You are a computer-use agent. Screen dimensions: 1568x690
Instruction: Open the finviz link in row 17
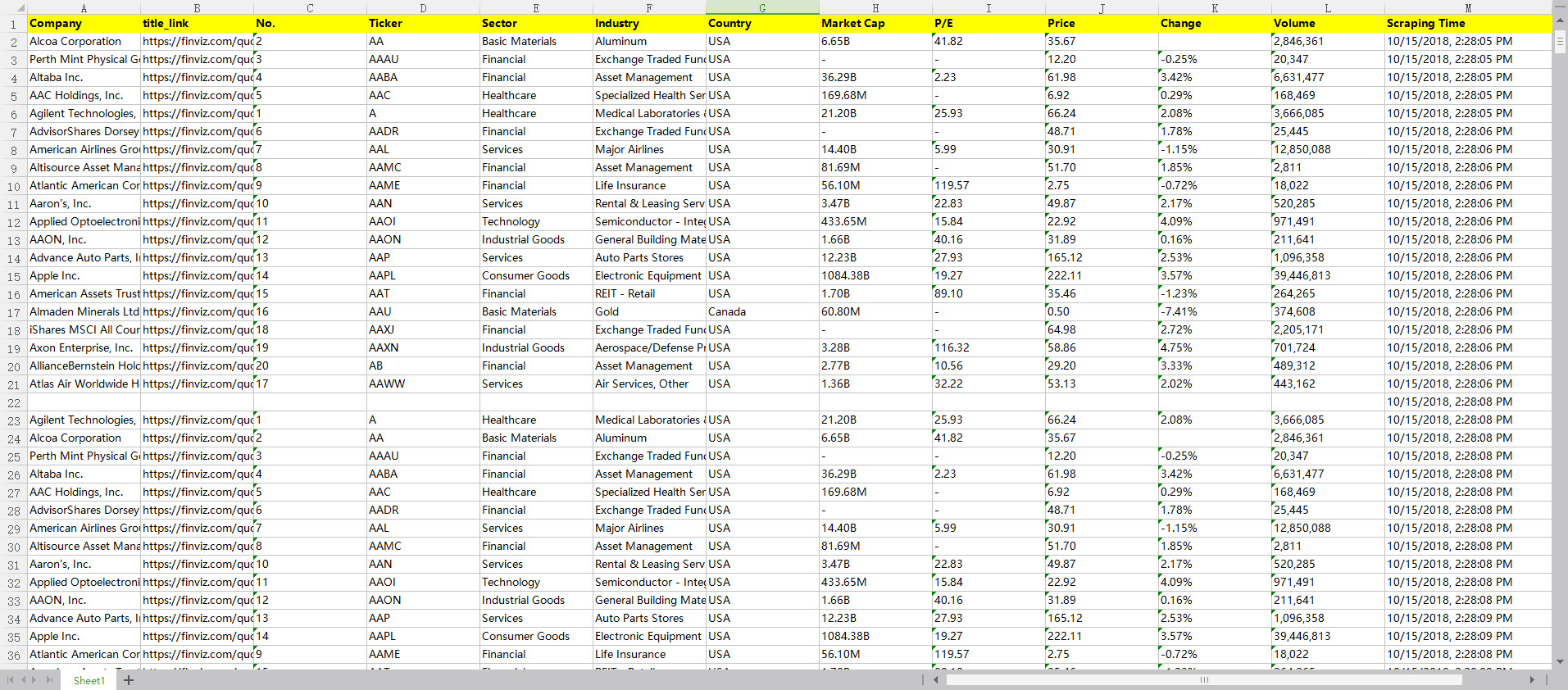tap(197, 312)
